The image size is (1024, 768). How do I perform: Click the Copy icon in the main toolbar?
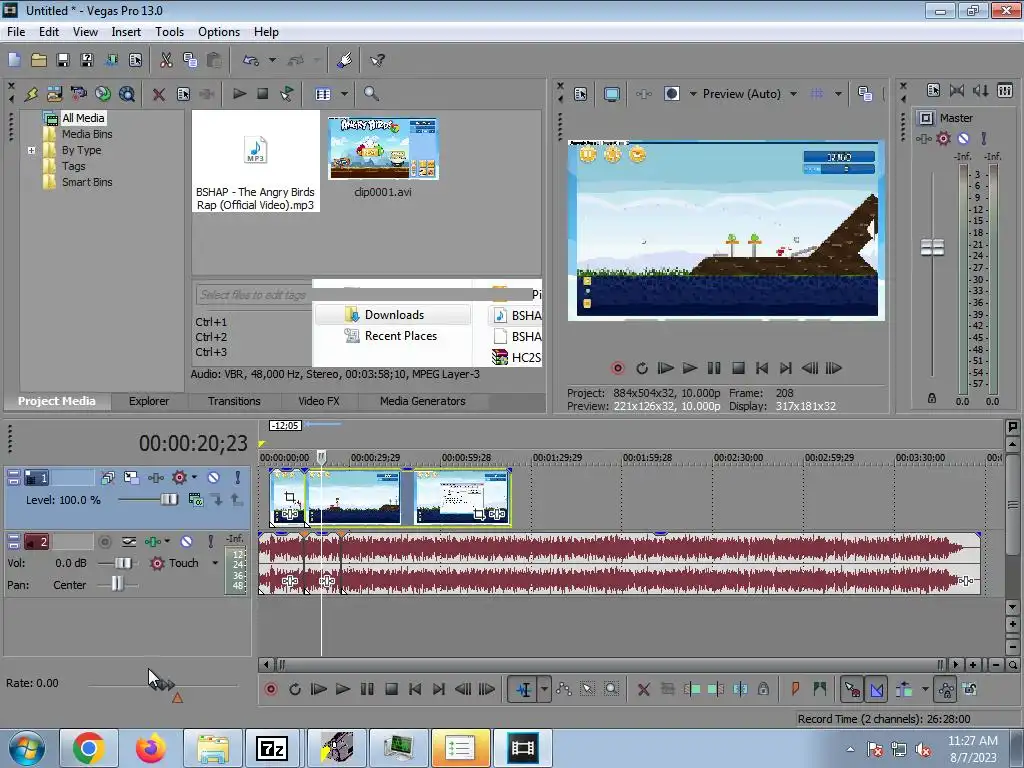(x=190, y=60)
